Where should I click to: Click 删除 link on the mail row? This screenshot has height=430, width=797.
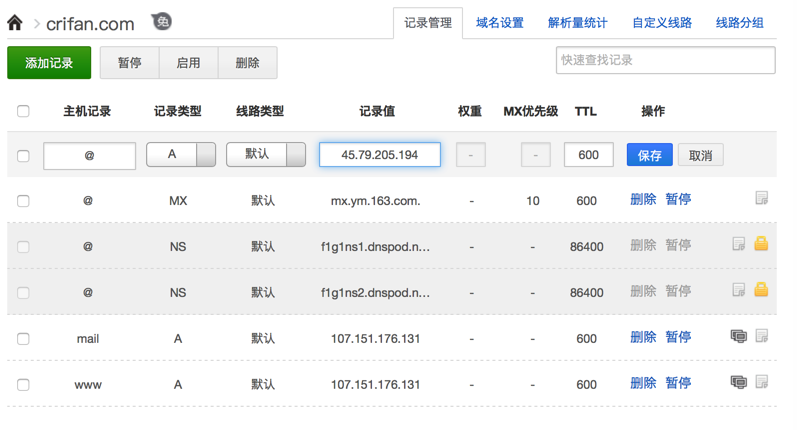(x=643, y=337)
